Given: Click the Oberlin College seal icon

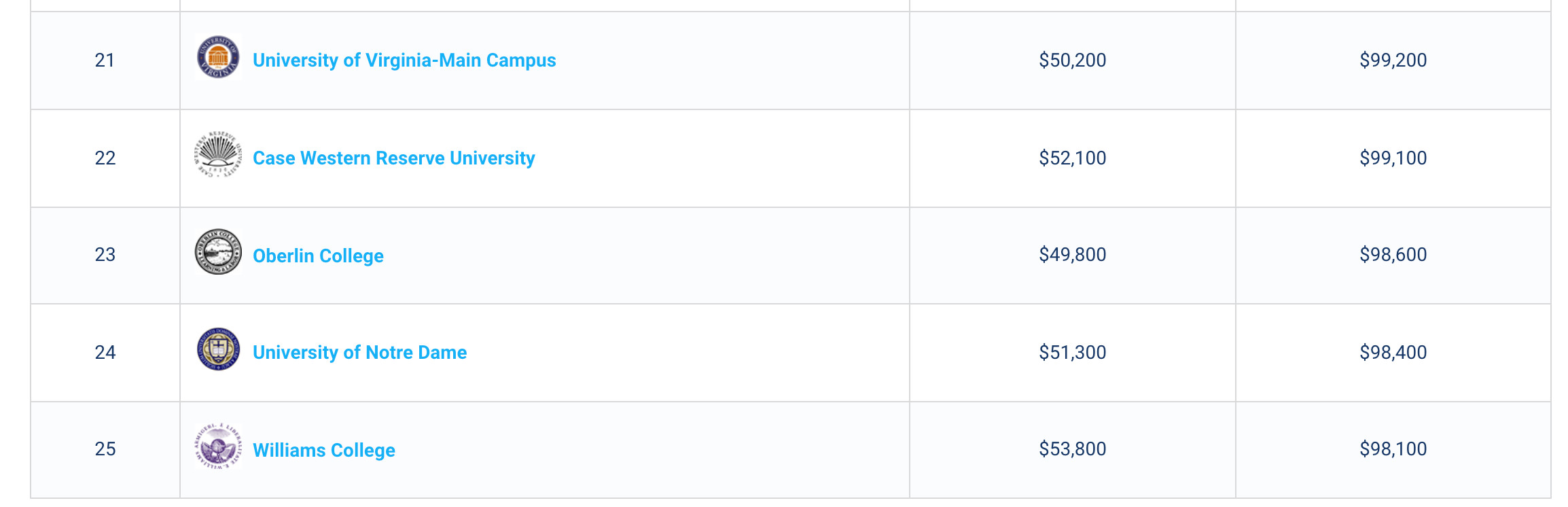Looking at the screenshot, I should point(218,252).
